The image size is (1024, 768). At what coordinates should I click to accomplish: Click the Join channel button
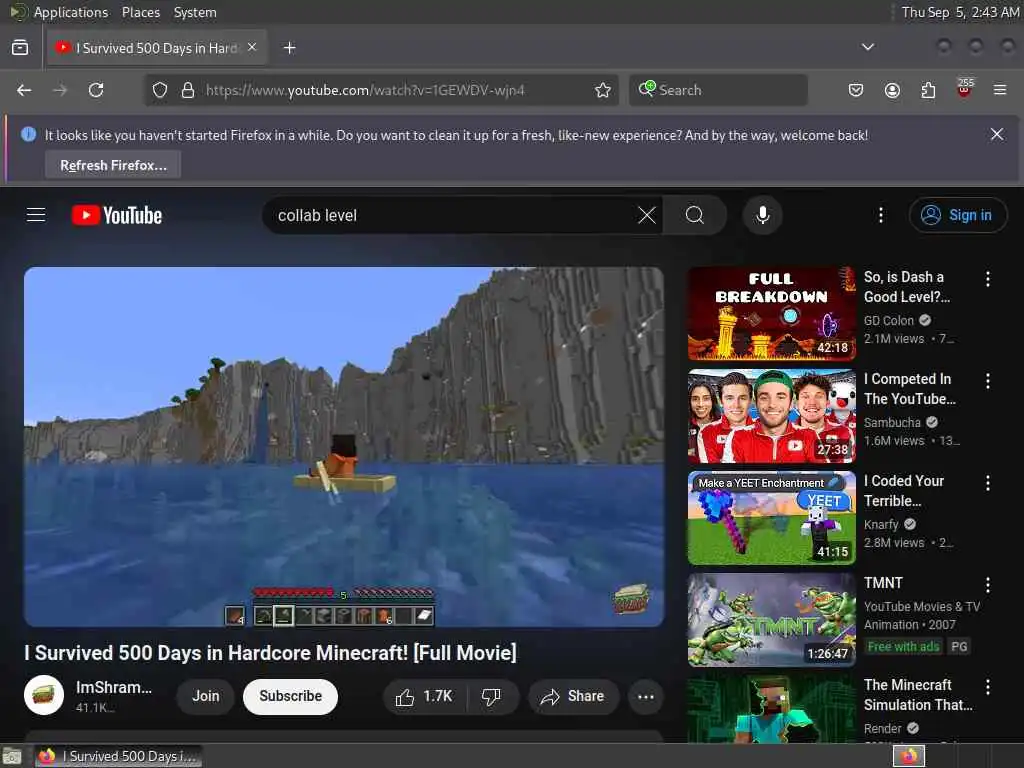coord(205,697)
